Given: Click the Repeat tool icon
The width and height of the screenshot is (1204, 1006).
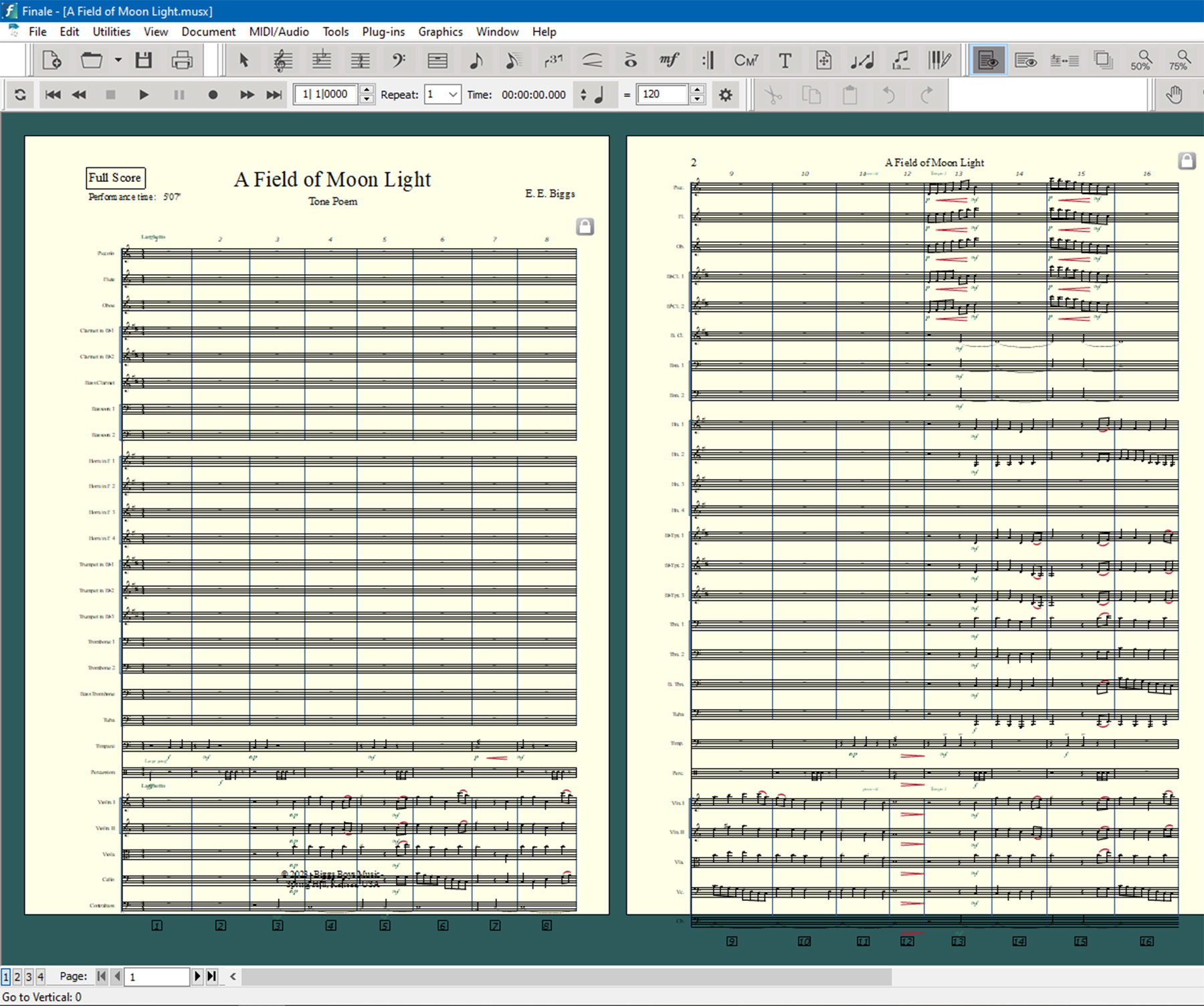Looking at the screenshot, I should point(708,61).
